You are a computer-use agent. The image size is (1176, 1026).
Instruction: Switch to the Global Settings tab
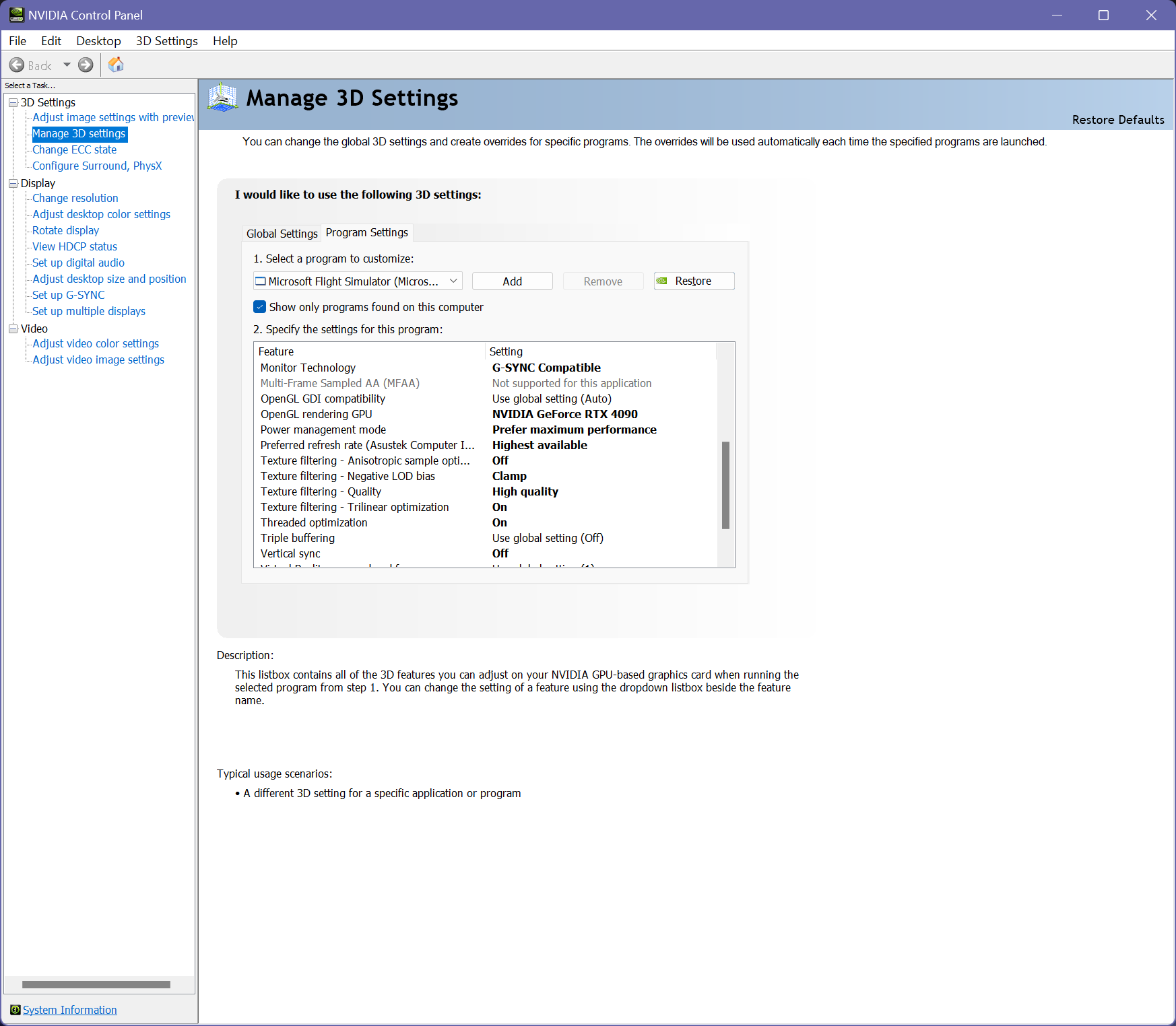pos(282,234)
